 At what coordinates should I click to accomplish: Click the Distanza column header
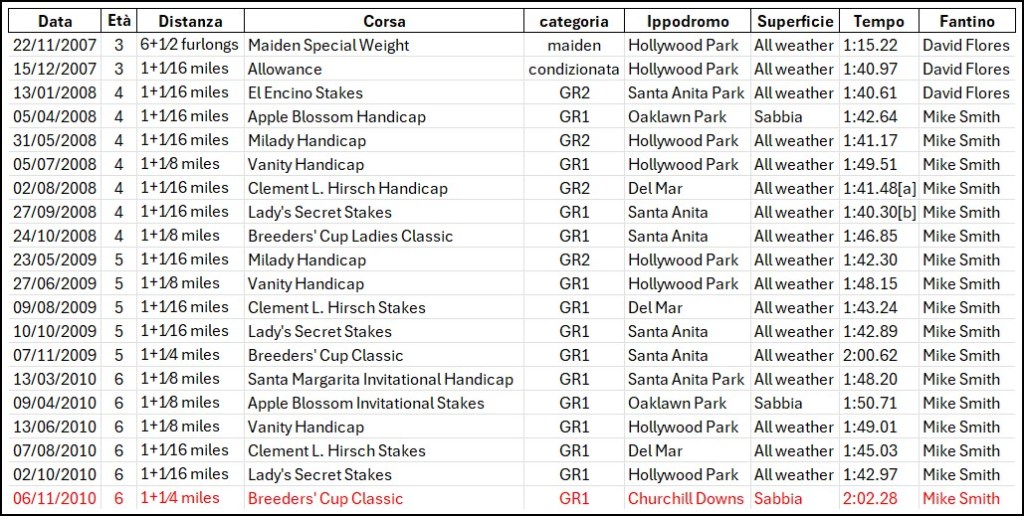(x=190, y=21)
